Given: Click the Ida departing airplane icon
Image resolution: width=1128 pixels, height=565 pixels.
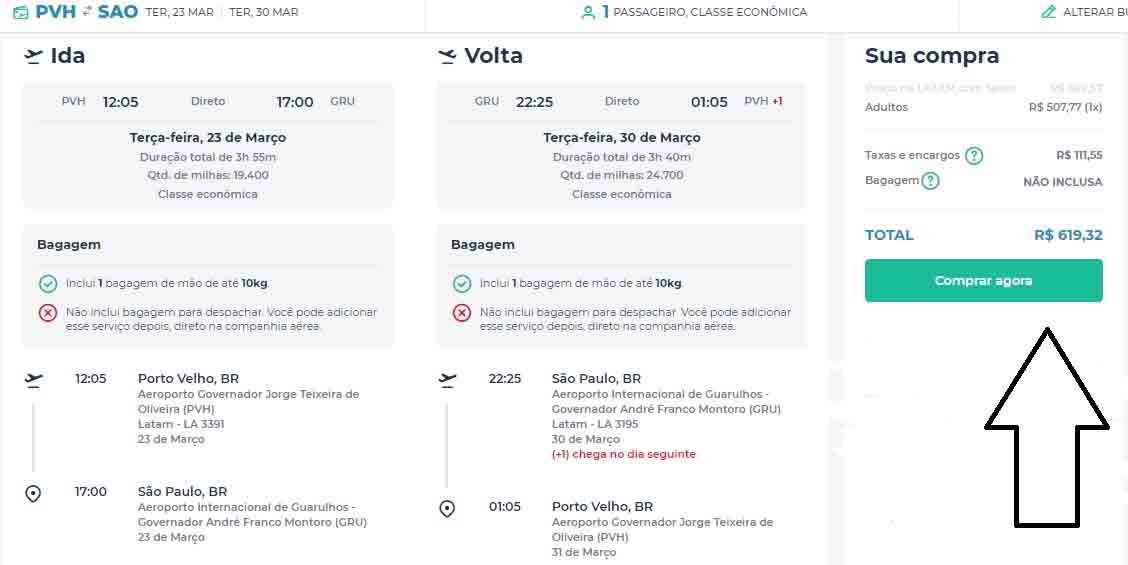Looking at the screenshot, I should 34,56.
